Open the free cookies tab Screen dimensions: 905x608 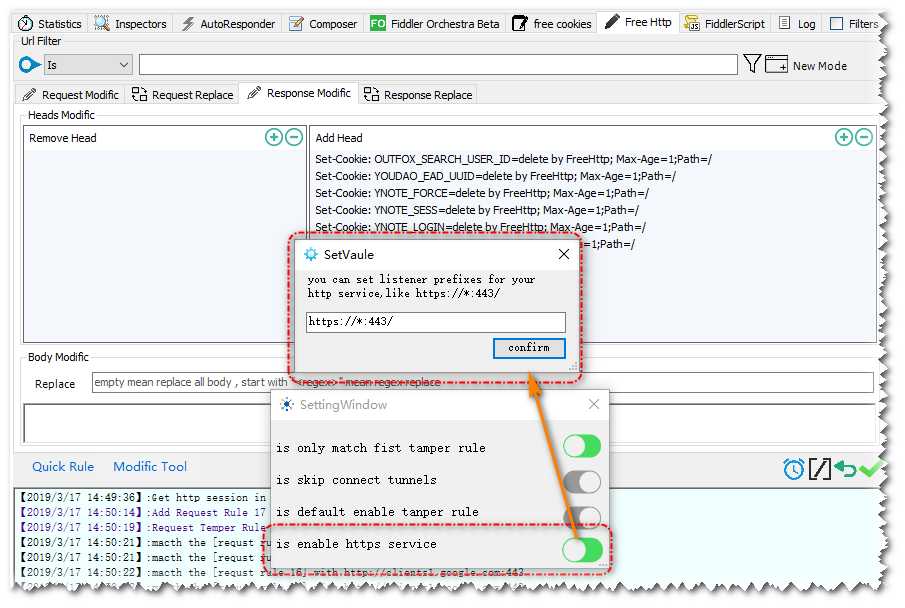[552, 24]
